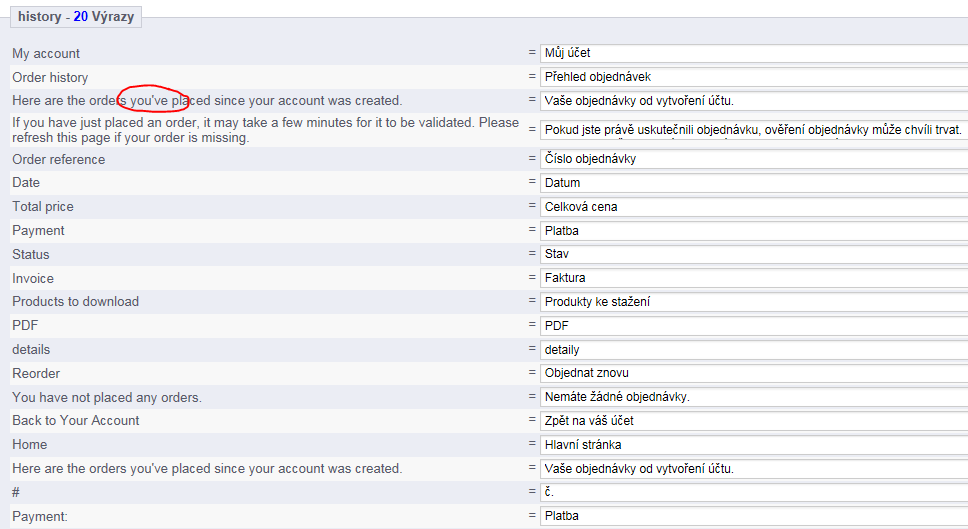
Task: Select the 'č.' field for the # label
Action: [x=752, y=492]
